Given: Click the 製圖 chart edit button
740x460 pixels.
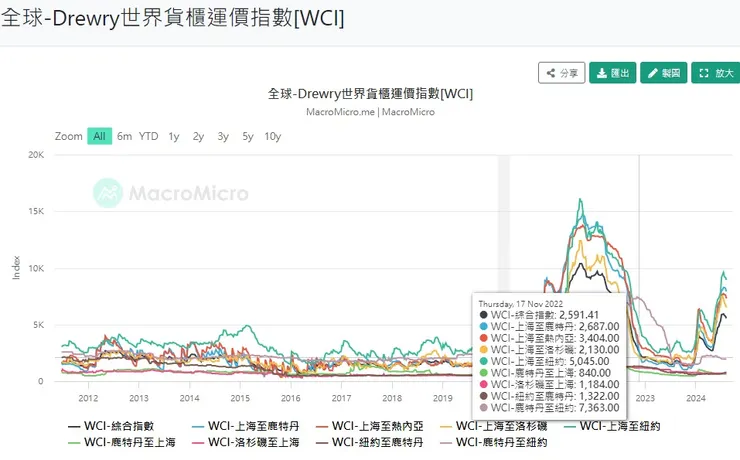Looking at the screenshot, I should (x=664, y=73).
